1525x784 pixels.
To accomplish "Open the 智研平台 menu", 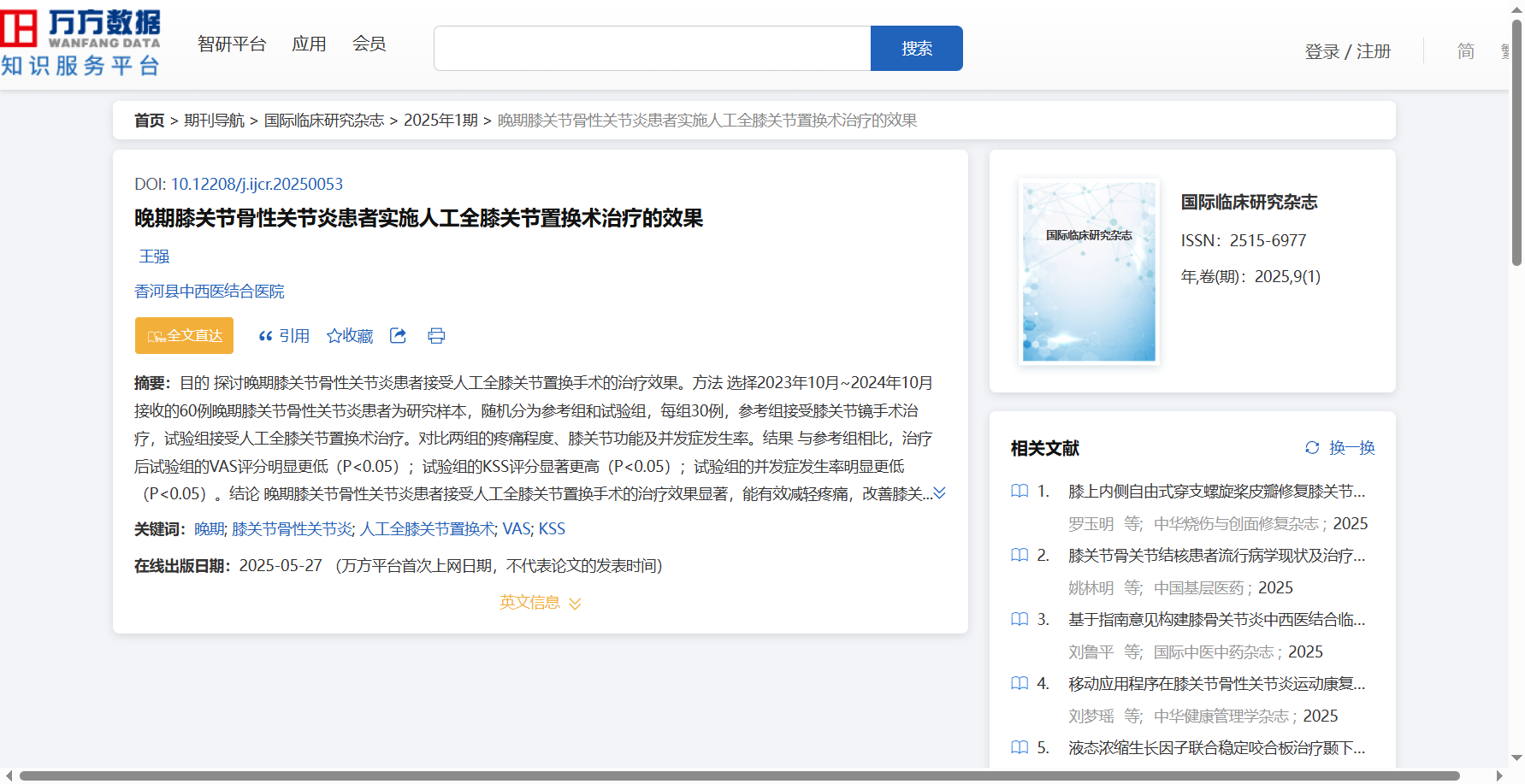I will 232,44.
